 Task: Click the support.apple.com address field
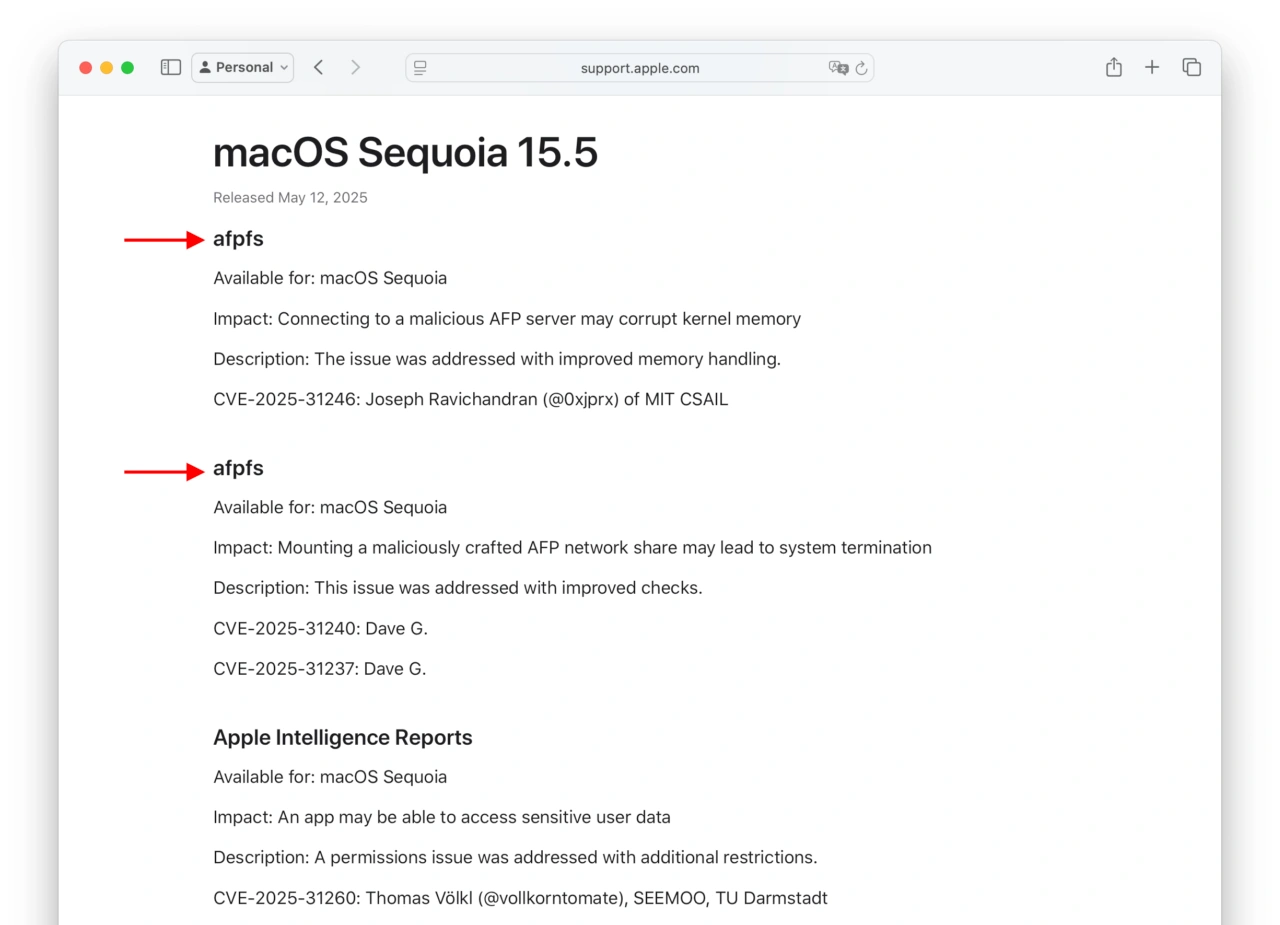[640, 68]
